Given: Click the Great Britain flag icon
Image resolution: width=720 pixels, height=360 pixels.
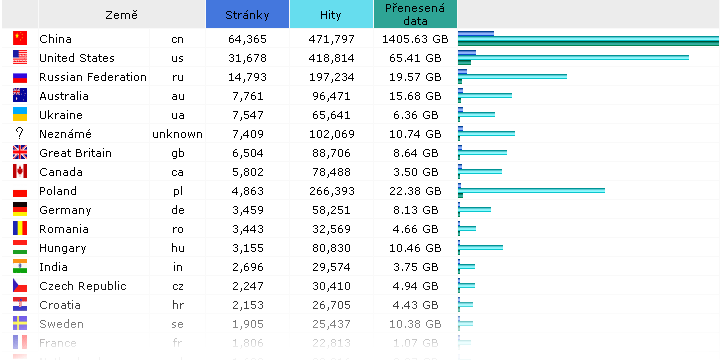Looking at the screenshot, I should point(20,152).
